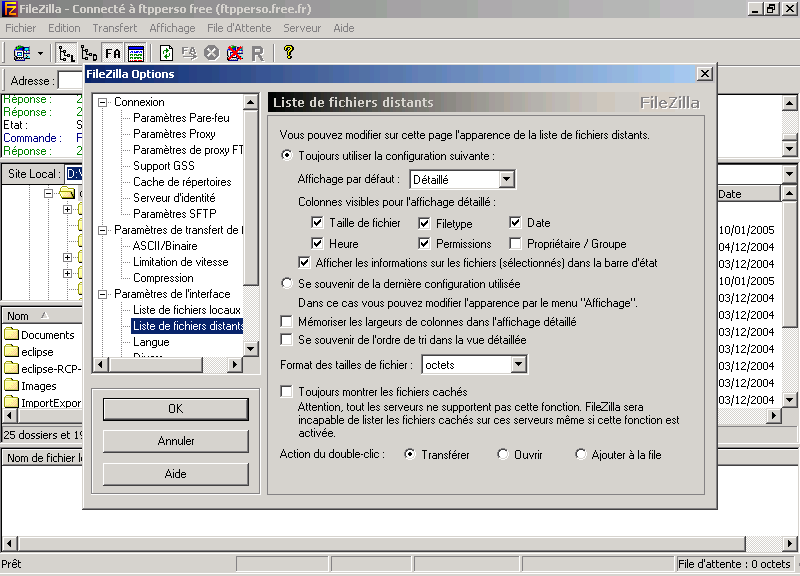This screenshot has width=800, height=576.
Task: Select the Transférer double-click action
Action: coord(410,454)
